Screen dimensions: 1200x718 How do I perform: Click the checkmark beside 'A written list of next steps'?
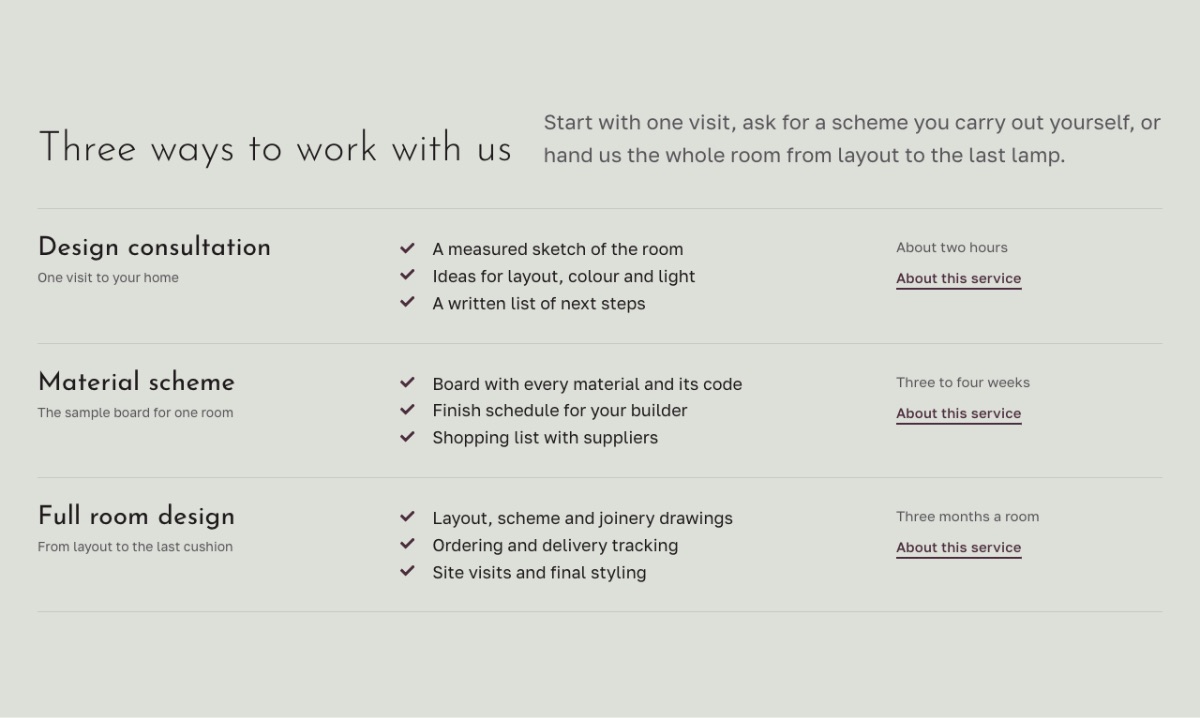pos(407,302)
